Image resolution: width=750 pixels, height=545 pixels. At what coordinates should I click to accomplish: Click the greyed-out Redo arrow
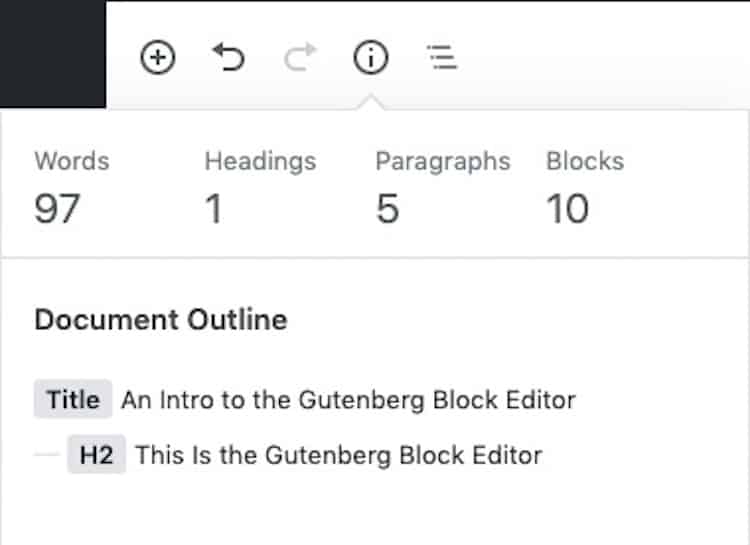click(300, 57)
